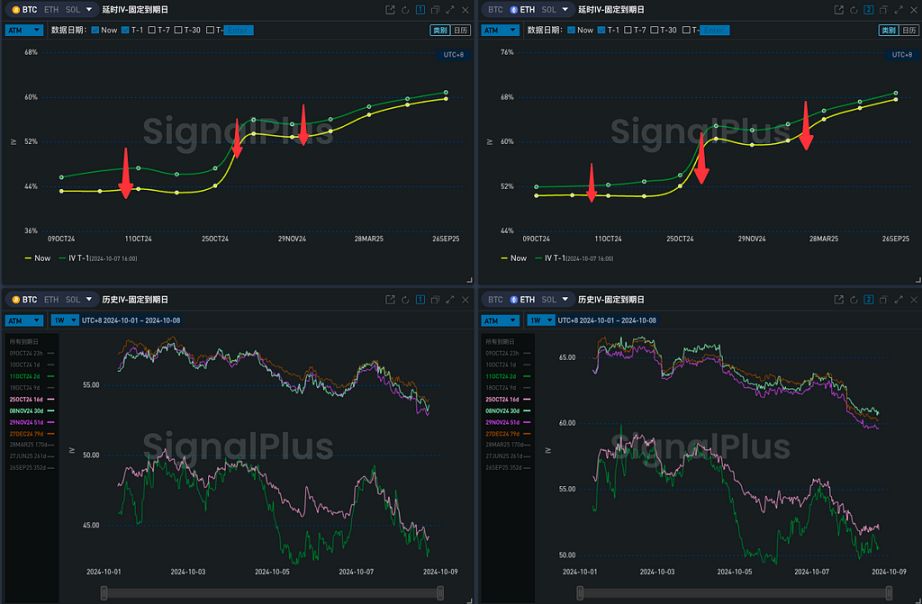
Task: Click the refresh icon on the ETH historical IV panel
Action: point(853,300)
